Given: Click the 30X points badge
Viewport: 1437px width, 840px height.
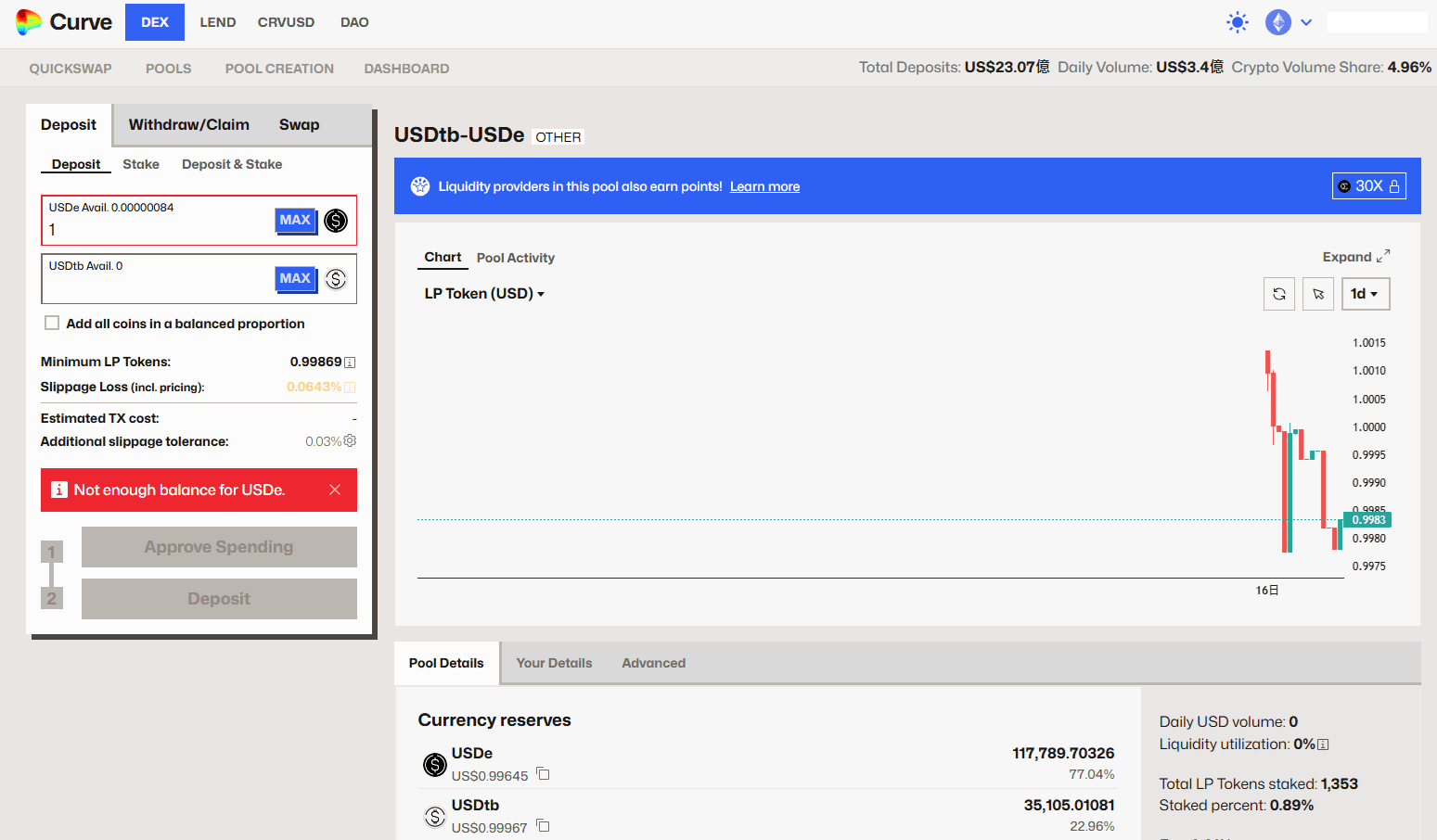Looking at the screenshot, I should pos(1368,186).
